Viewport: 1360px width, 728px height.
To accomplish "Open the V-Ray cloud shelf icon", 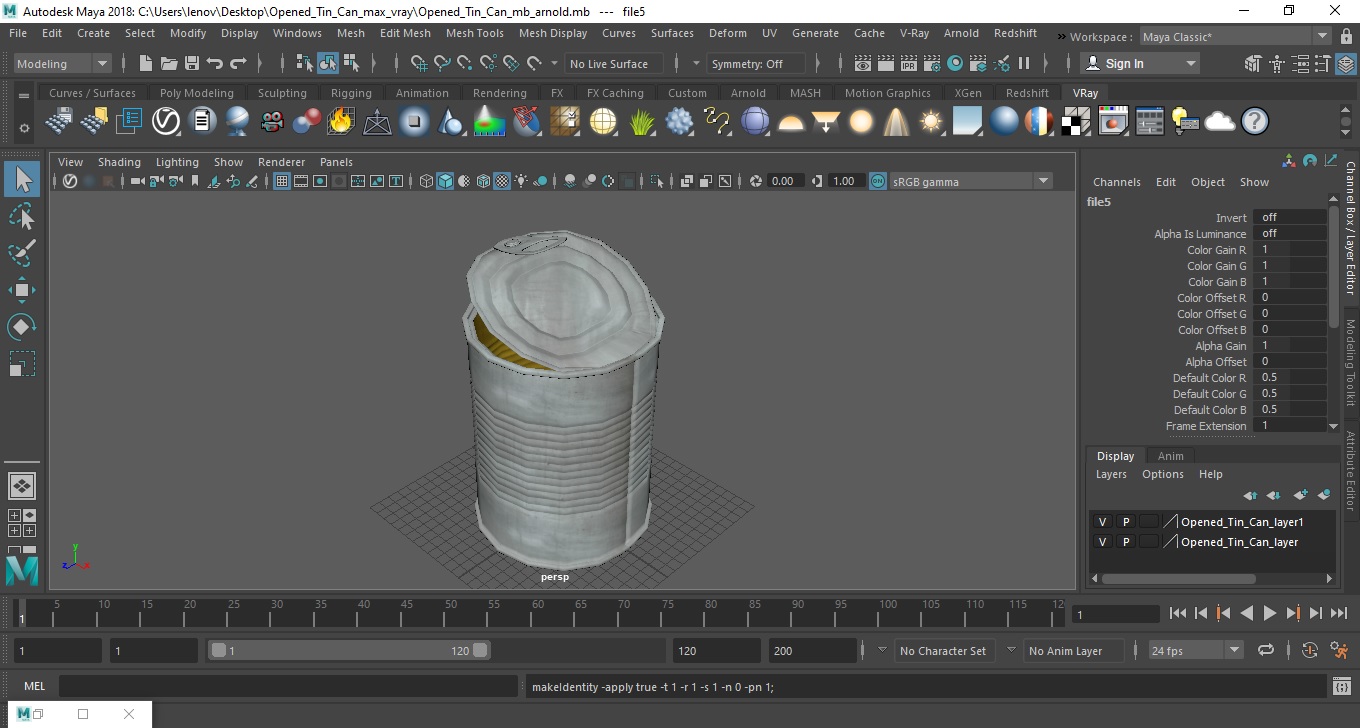I will [x=1220, y=122].
